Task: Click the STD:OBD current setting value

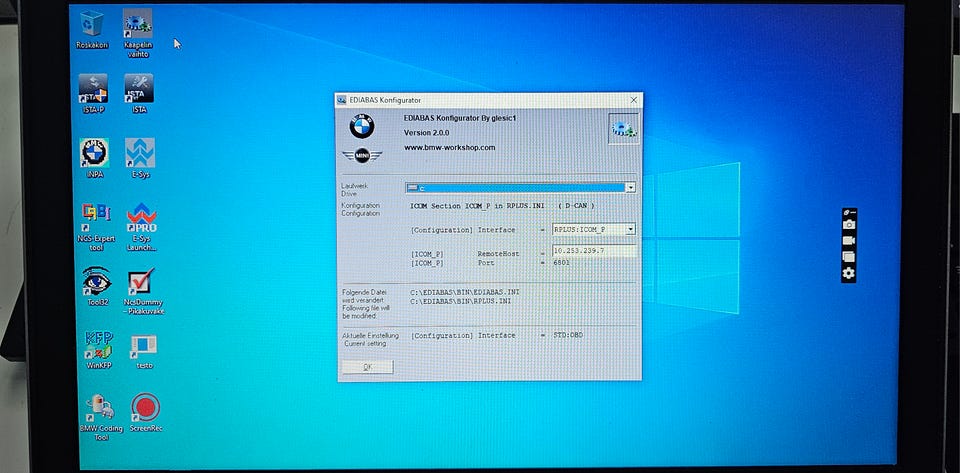Action: [x=568, y=335]
